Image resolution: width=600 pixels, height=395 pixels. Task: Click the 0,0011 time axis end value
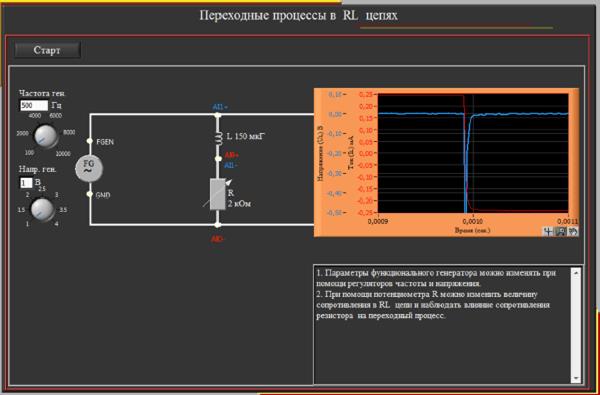coord(568,222)
